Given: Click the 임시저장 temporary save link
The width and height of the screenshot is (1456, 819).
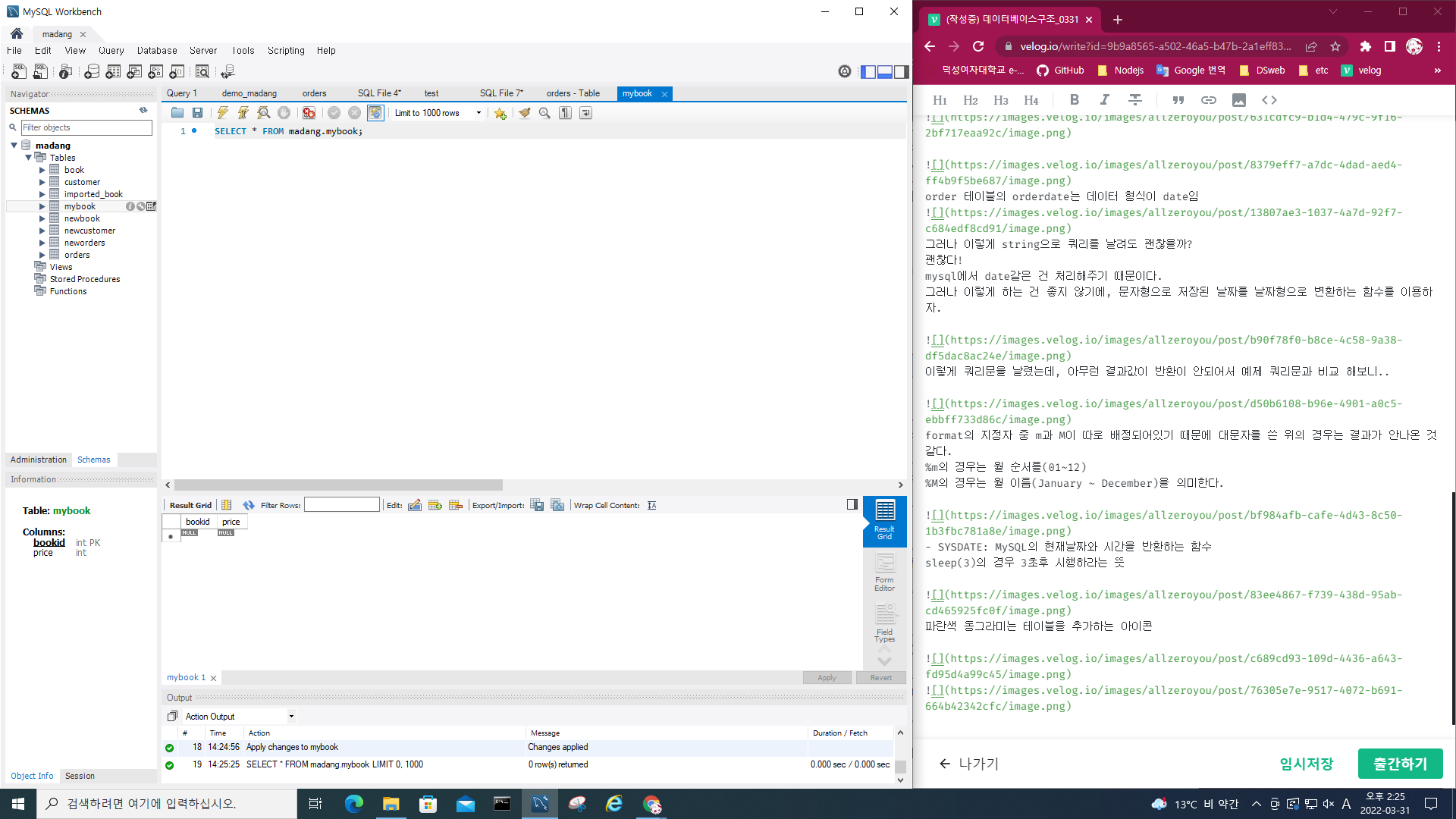Looking at the screenshot, I should point(1306,764).
